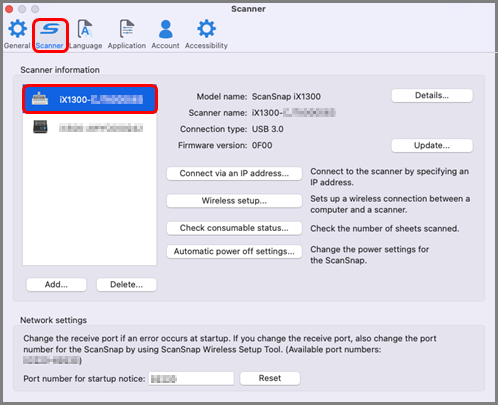
Task: Open Automatic power off settings...
Action: coord(234,252)
